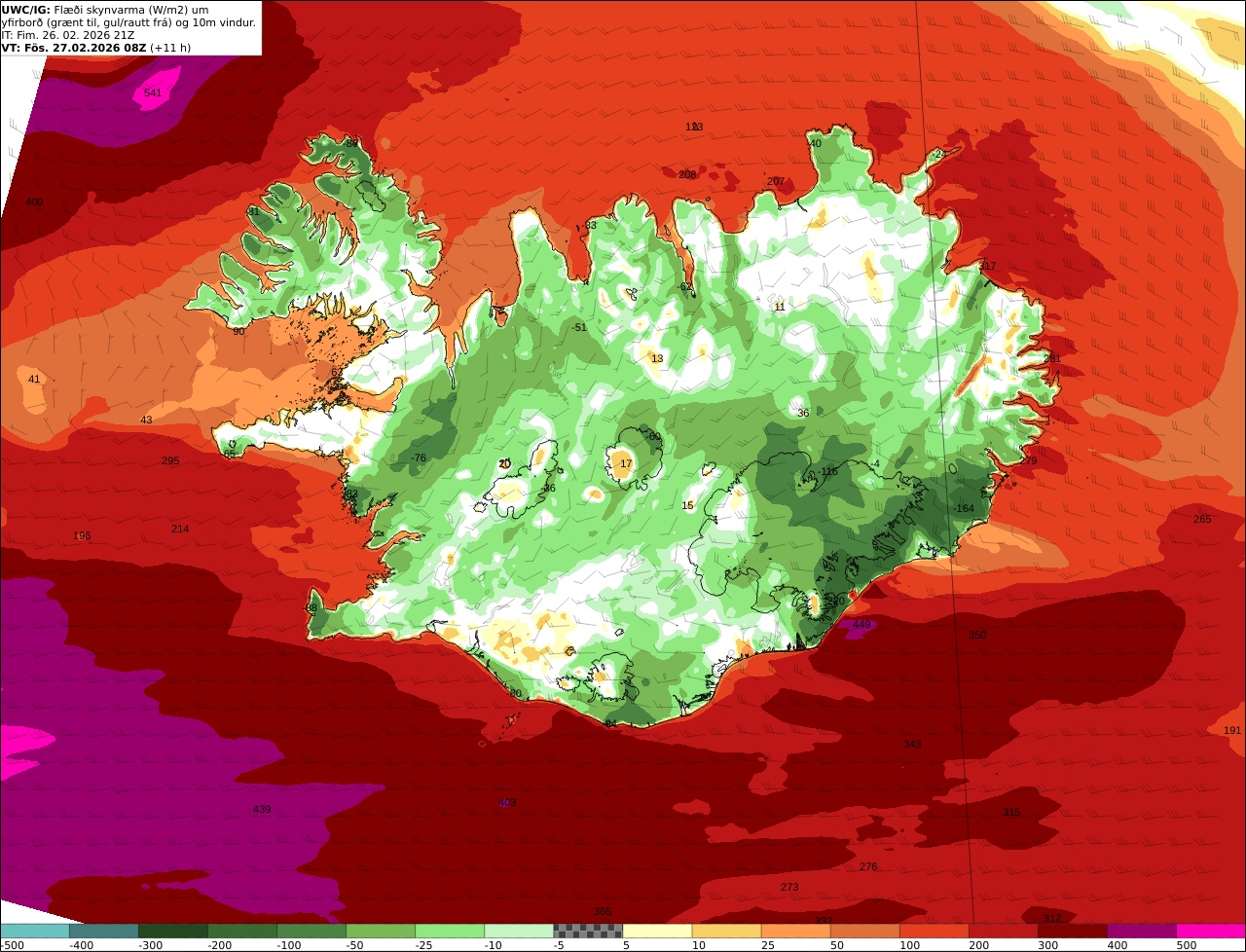Click the checkered -5 to 5 legend swatch
1246x952 pixels.
(588, 931)
